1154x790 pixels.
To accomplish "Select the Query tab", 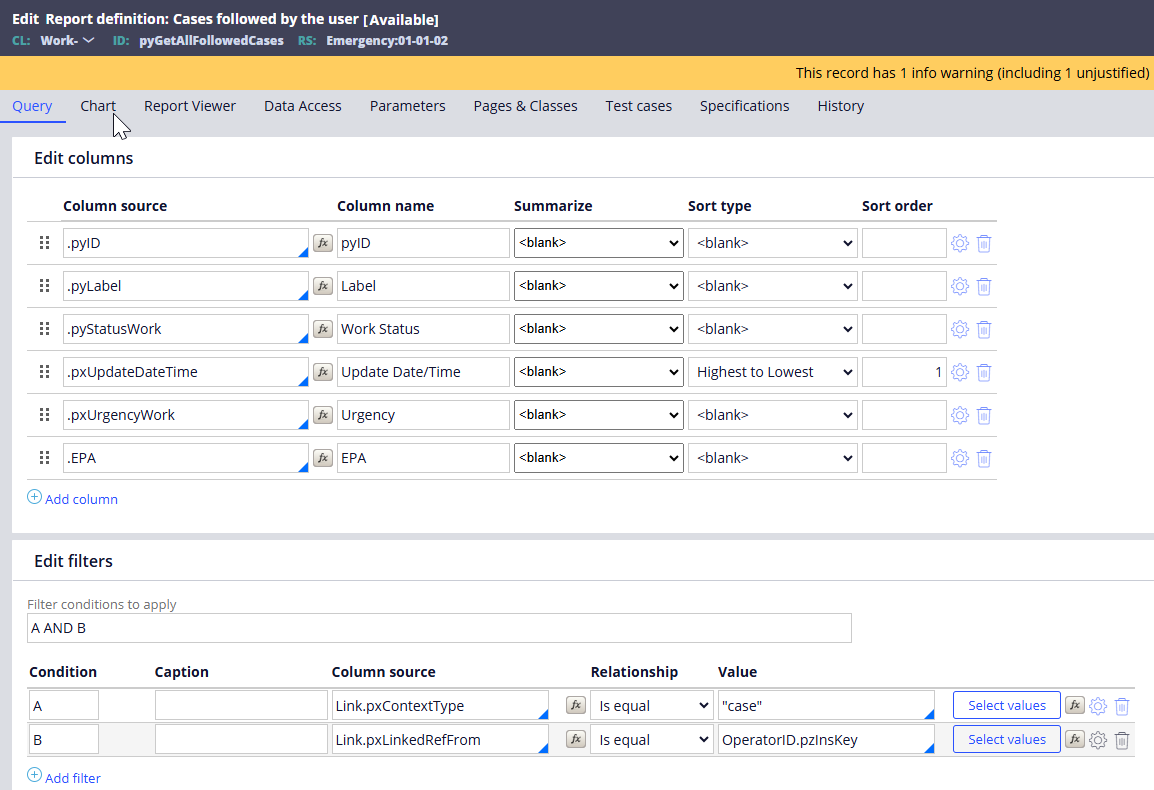I will click(x=32, y=106).
